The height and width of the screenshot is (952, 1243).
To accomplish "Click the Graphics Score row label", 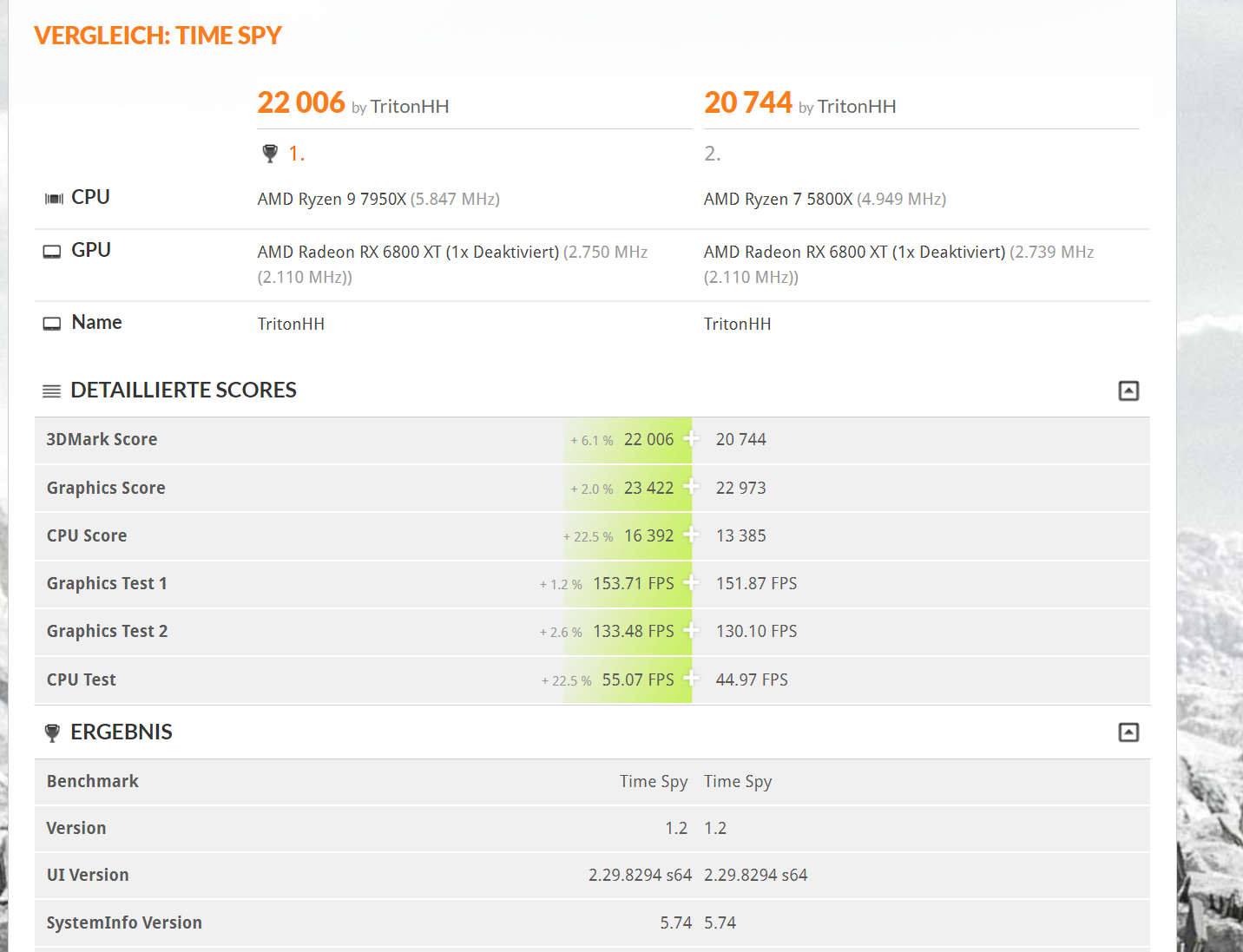I will coord(106,488).
